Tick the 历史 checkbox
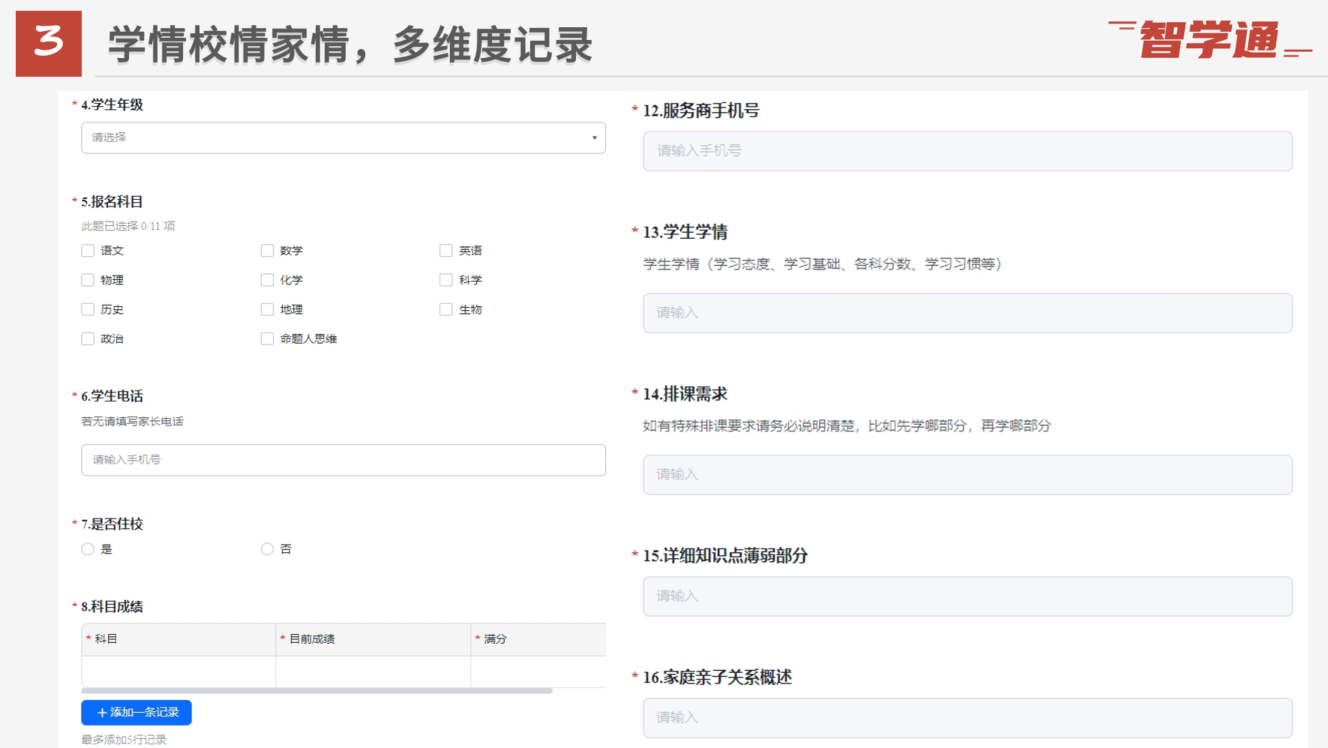 click(x=88, y=310)
